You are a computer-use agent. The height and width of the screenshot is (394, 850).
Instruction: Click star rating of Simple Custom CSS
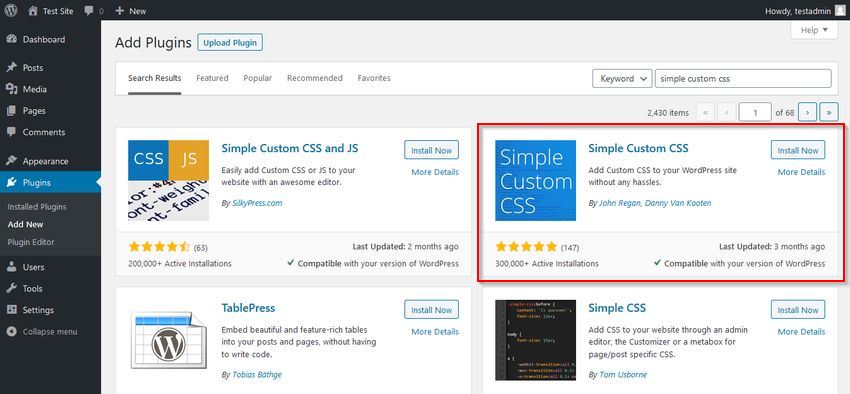526,247
